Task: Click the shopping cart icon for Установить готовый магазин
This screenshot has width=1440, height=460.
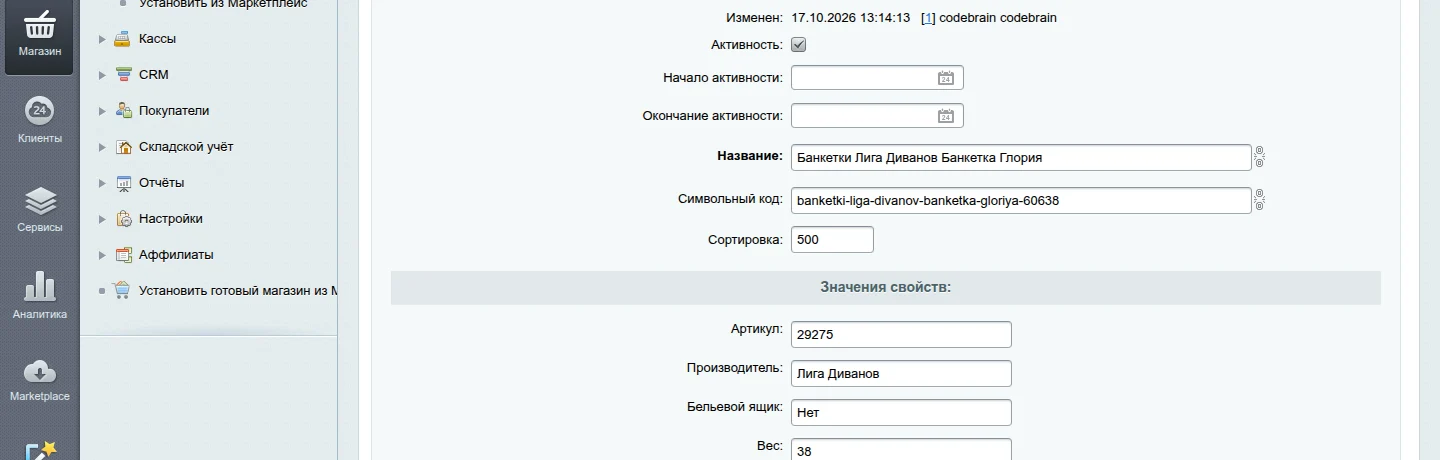Action: (x=123, y=291)
